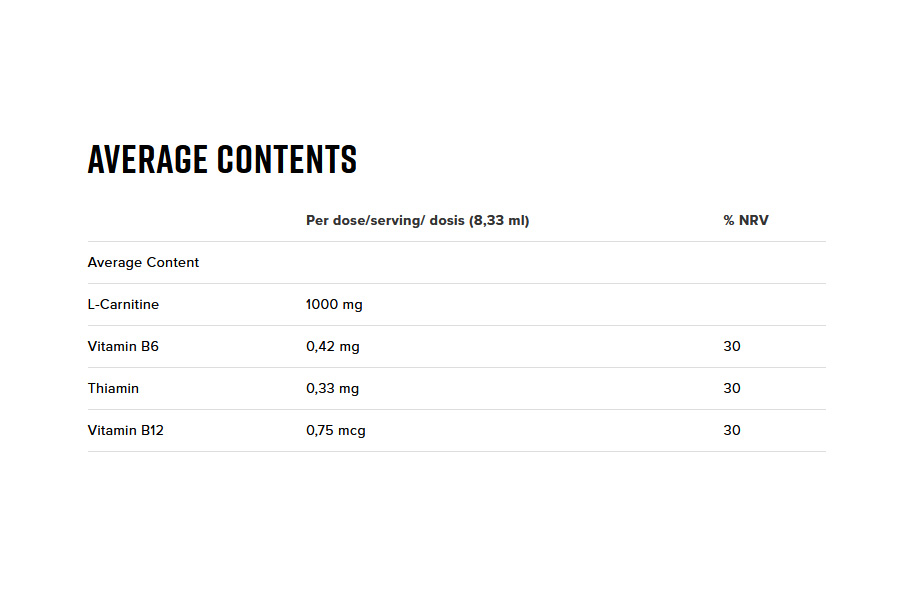The height and width of the screenshot is (600, 910).
Task: Select the Vitamin B12 row label
Action: coord(126,430)
